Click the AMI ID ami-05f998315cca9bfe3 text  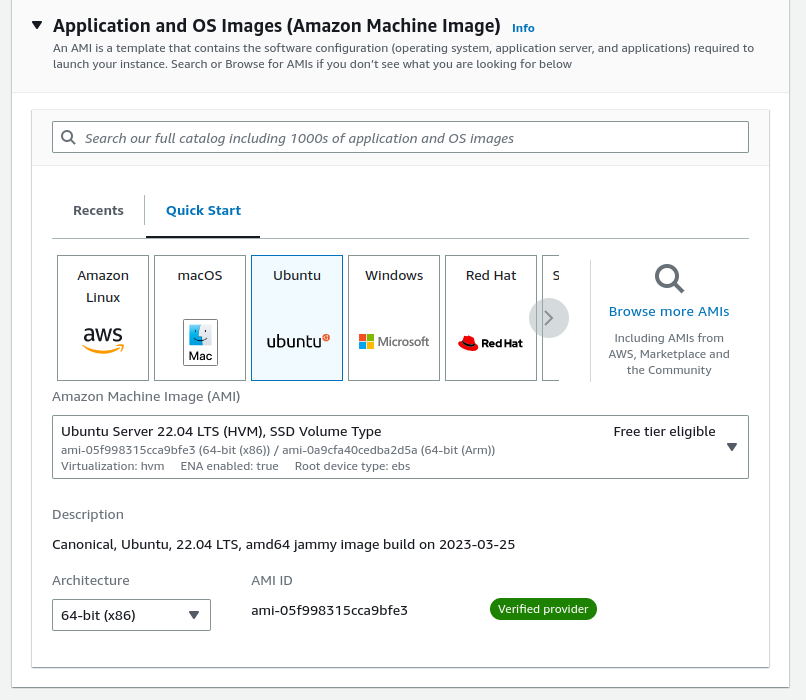(x=329, y=611)
